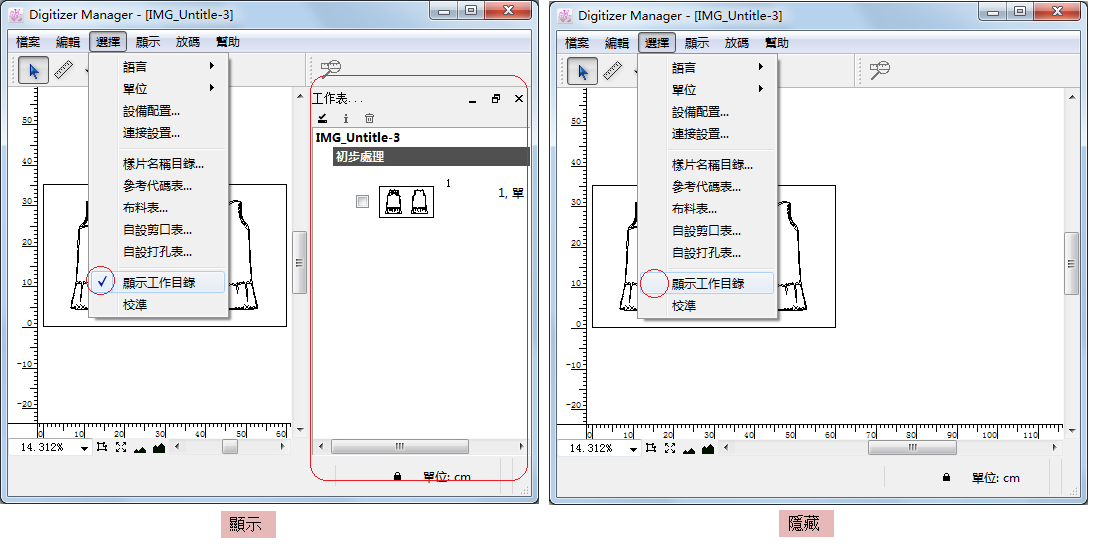Click the info icon in work table panel
1094x546 pixels.
(346, 118)
